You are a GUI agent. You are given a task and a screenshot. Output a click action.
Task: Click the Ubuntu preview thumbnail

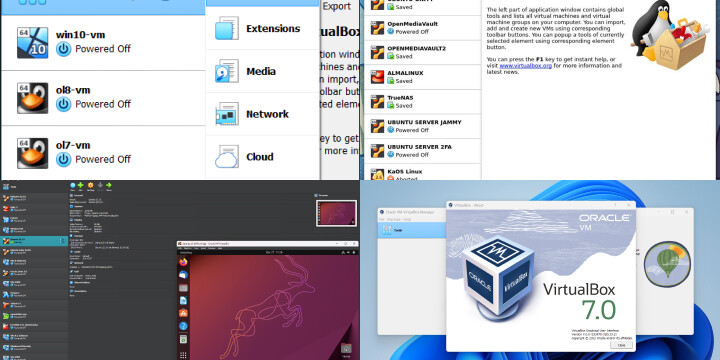tap(337, 213)
